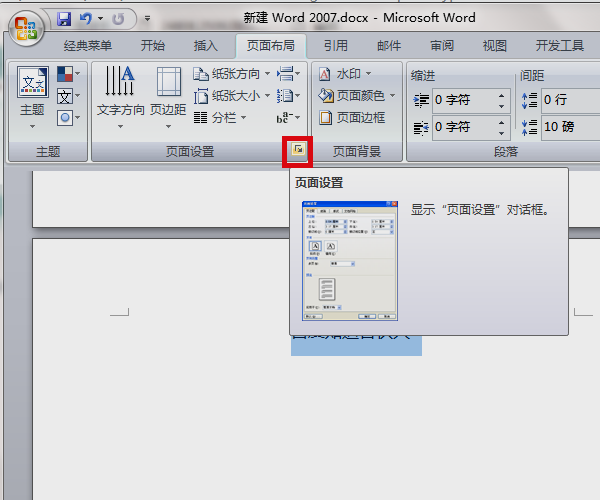The width and height of the screenshot is (600, 500).
Task: Open 水印 watermark dropdown
Action: click(345, 74)
